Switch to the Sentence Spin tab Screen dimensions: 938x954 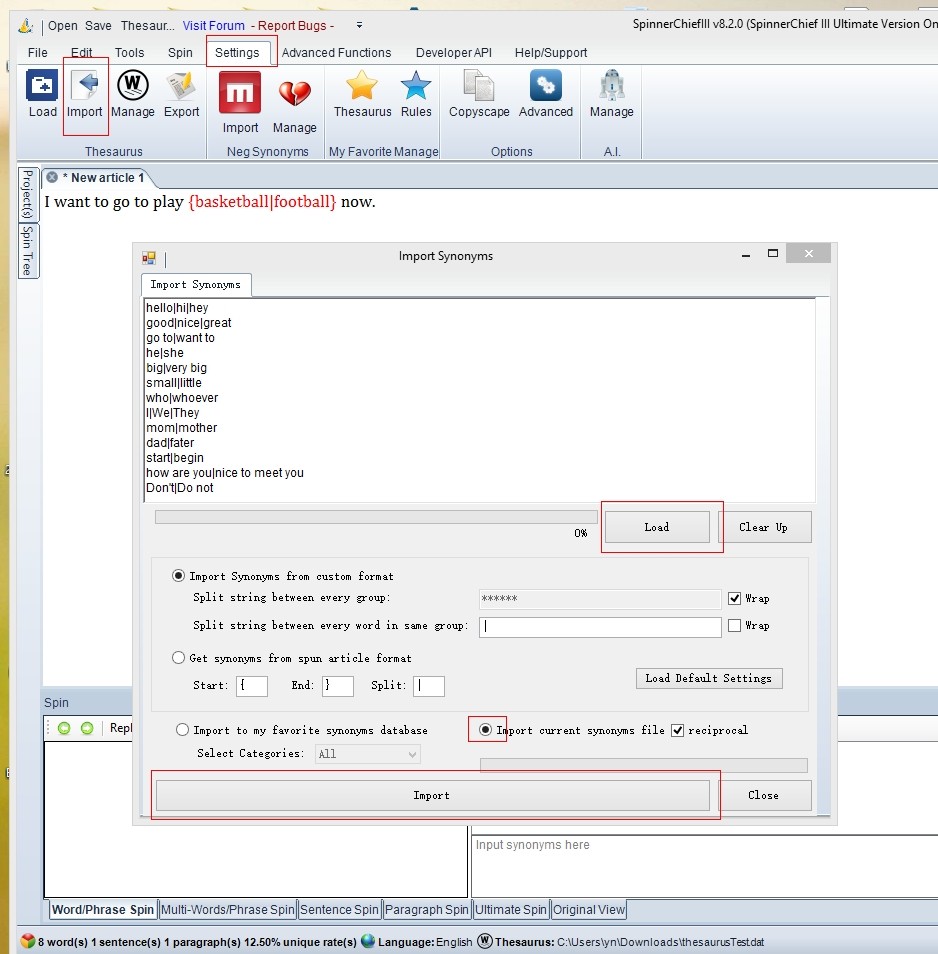coord(339,910)
